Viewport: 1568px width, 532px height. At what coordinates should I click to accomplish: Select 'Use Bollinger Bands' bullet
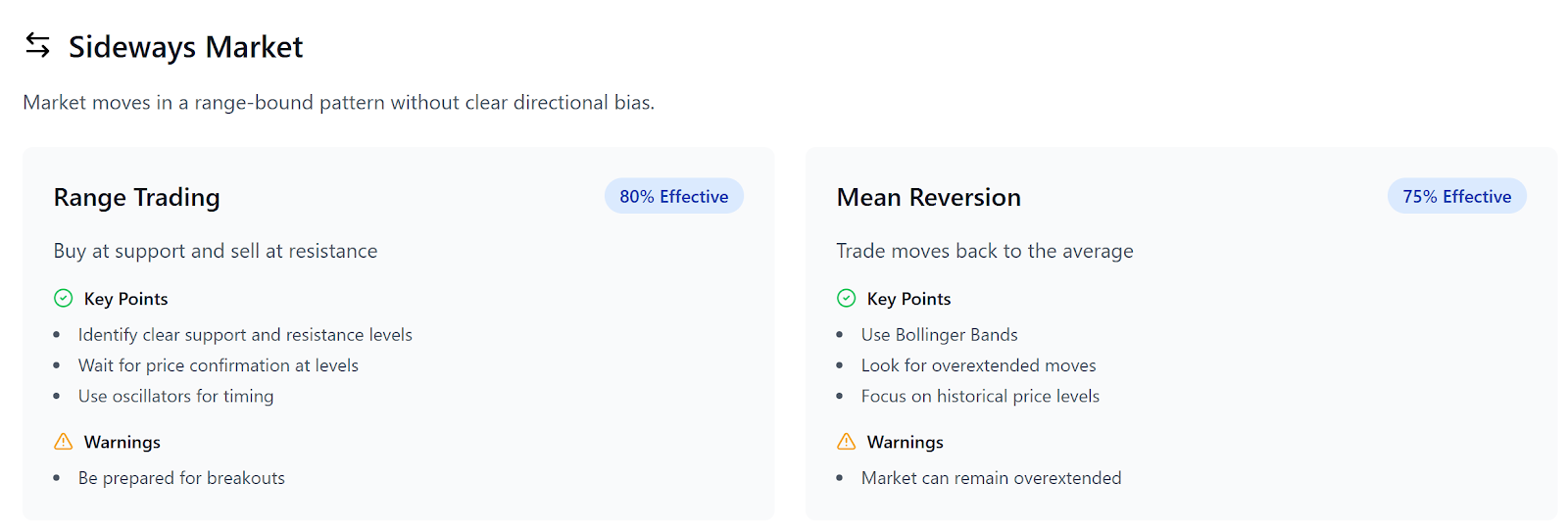[940, 335]
